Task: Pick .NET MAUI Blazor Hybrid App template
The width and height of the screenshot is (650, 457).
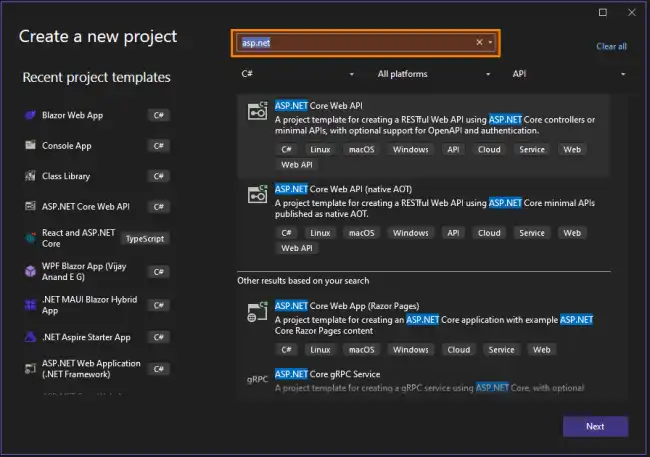Action: (x=97, y=305)
